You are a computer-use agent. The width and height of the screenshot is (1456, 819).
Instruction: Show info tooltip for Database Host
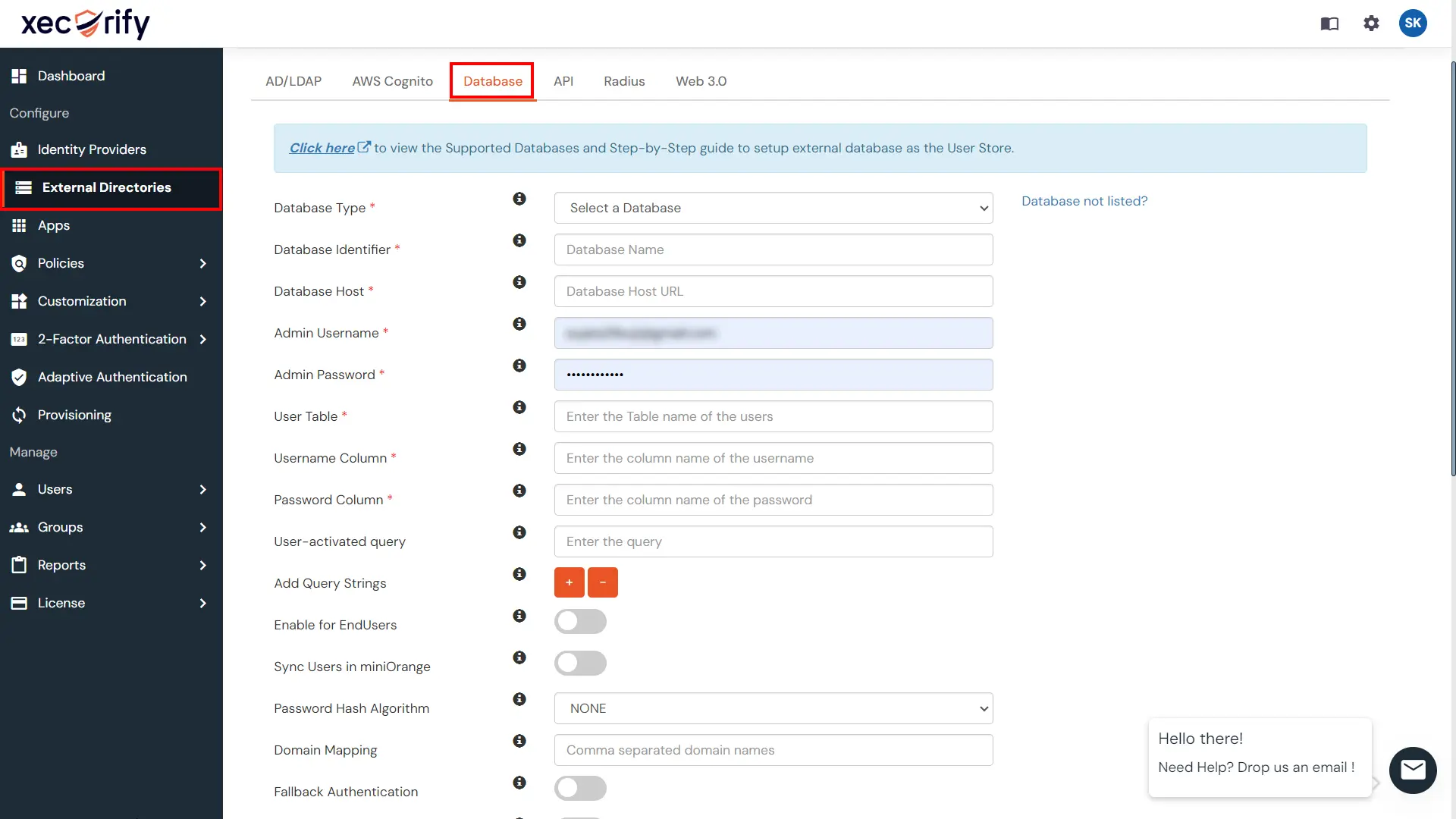pyautogui.click(x=519, y=282)
